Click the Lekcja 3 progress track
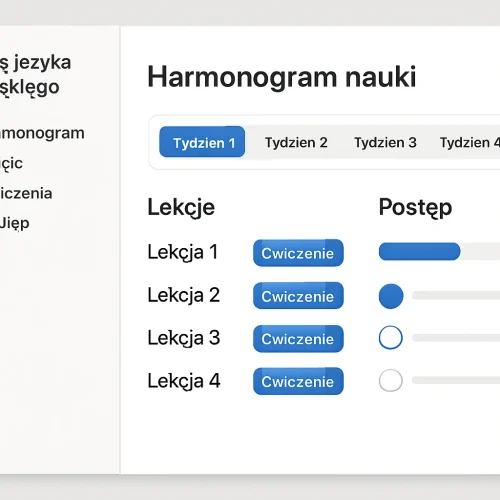500x500 pixels. [456, 338]
